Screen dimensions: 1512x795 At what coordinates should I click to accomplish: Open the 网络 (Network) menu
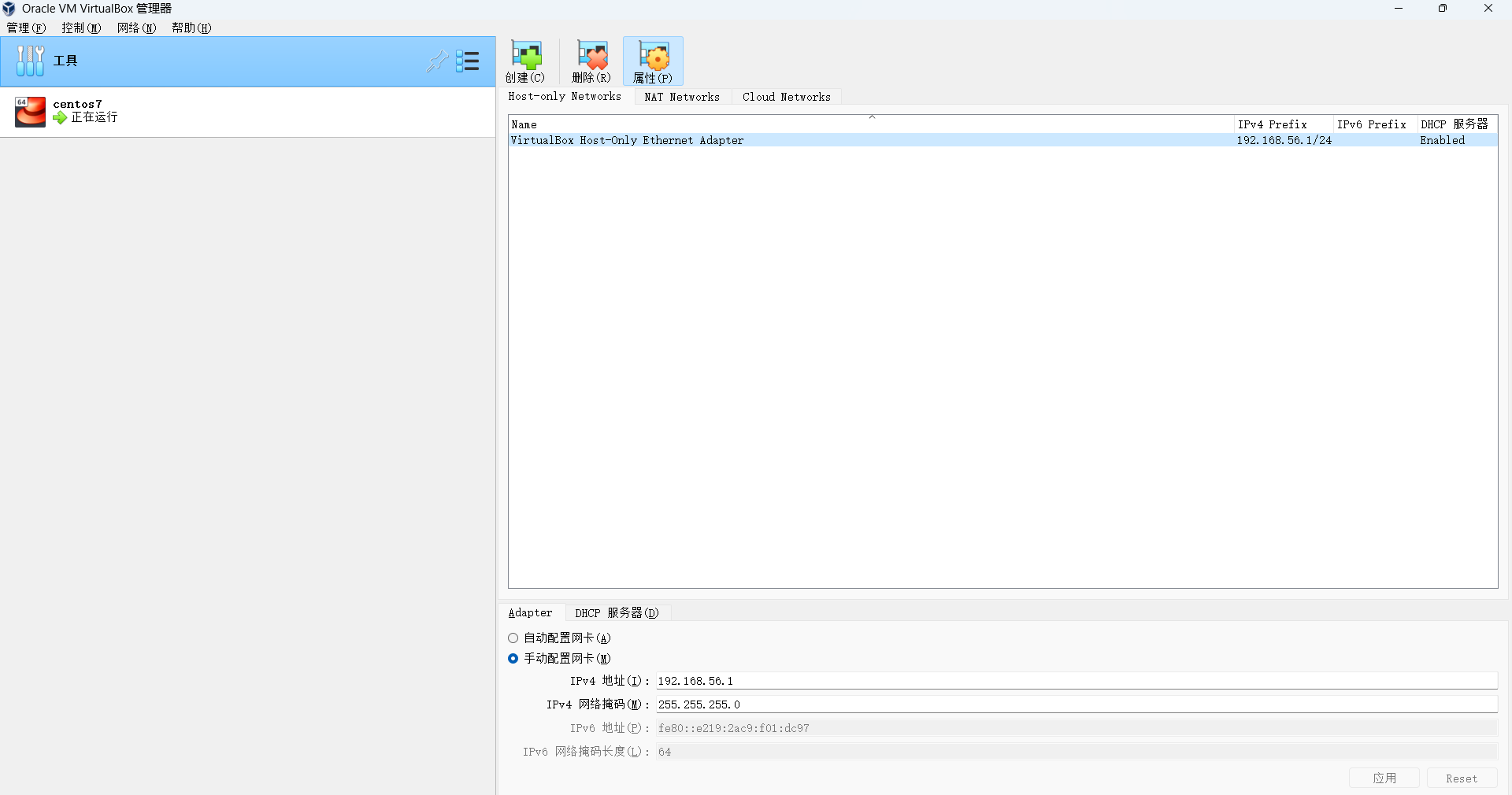click(136, 28)
